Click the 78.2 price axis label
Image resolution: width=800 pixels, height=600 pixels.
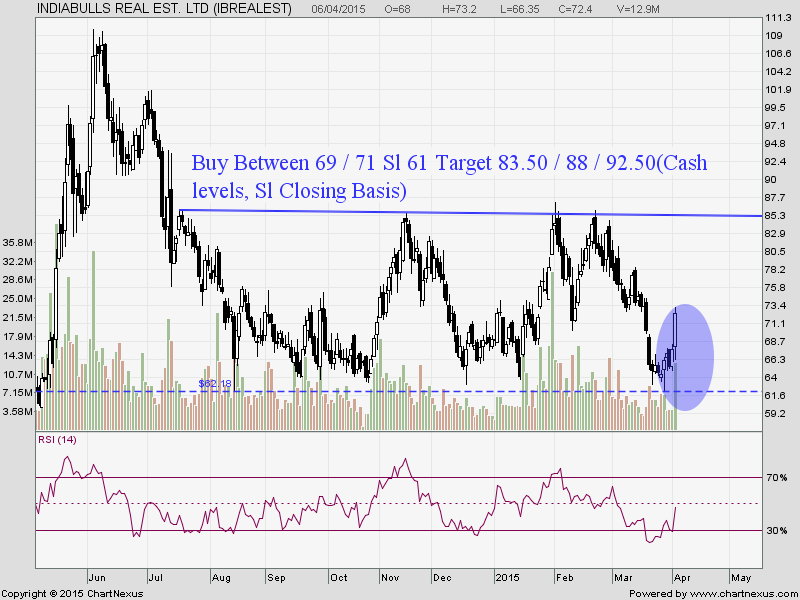(776, 269)
